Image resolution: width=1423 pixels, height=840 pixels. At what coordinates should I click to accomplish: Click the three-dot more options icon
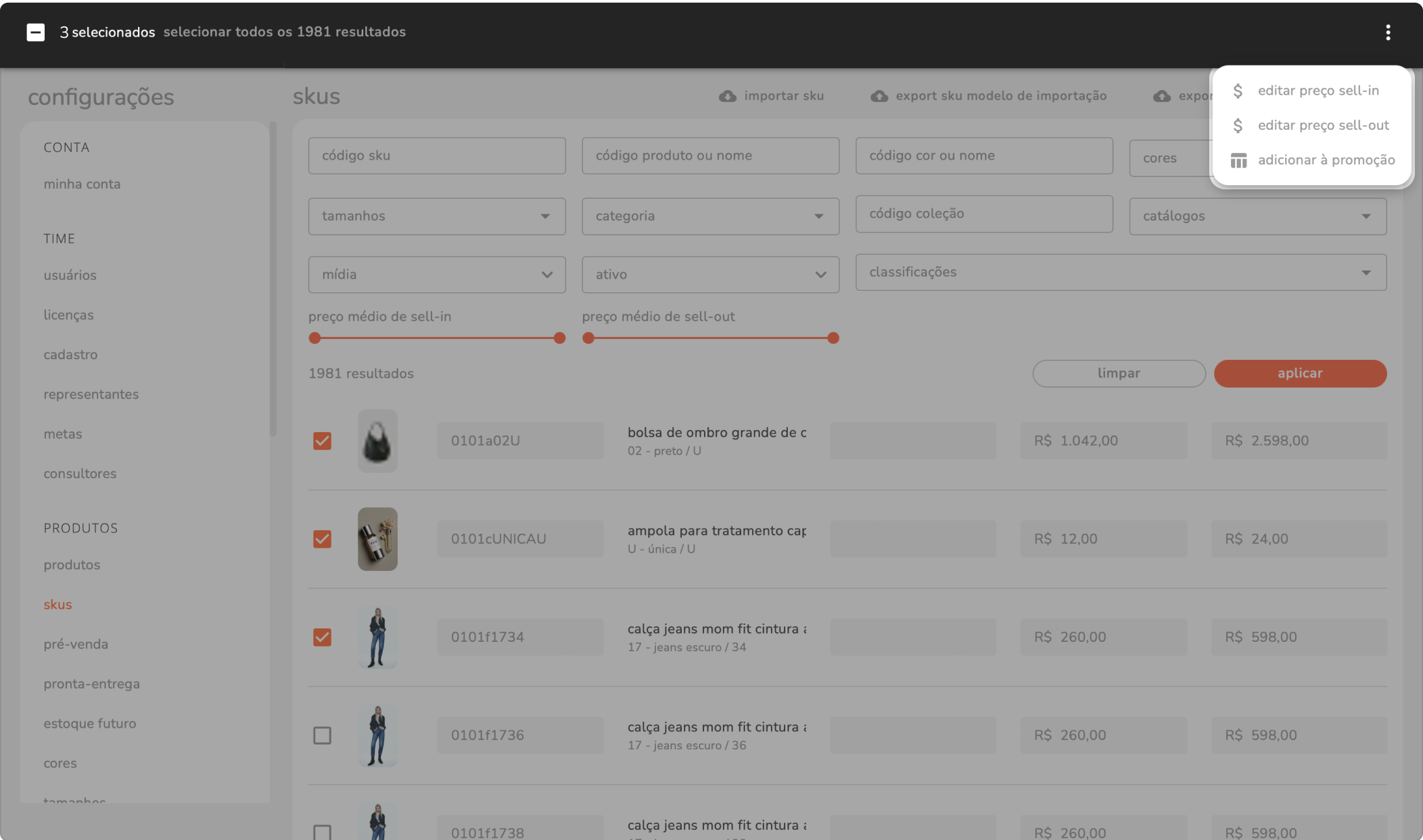tap(1387, 32)
